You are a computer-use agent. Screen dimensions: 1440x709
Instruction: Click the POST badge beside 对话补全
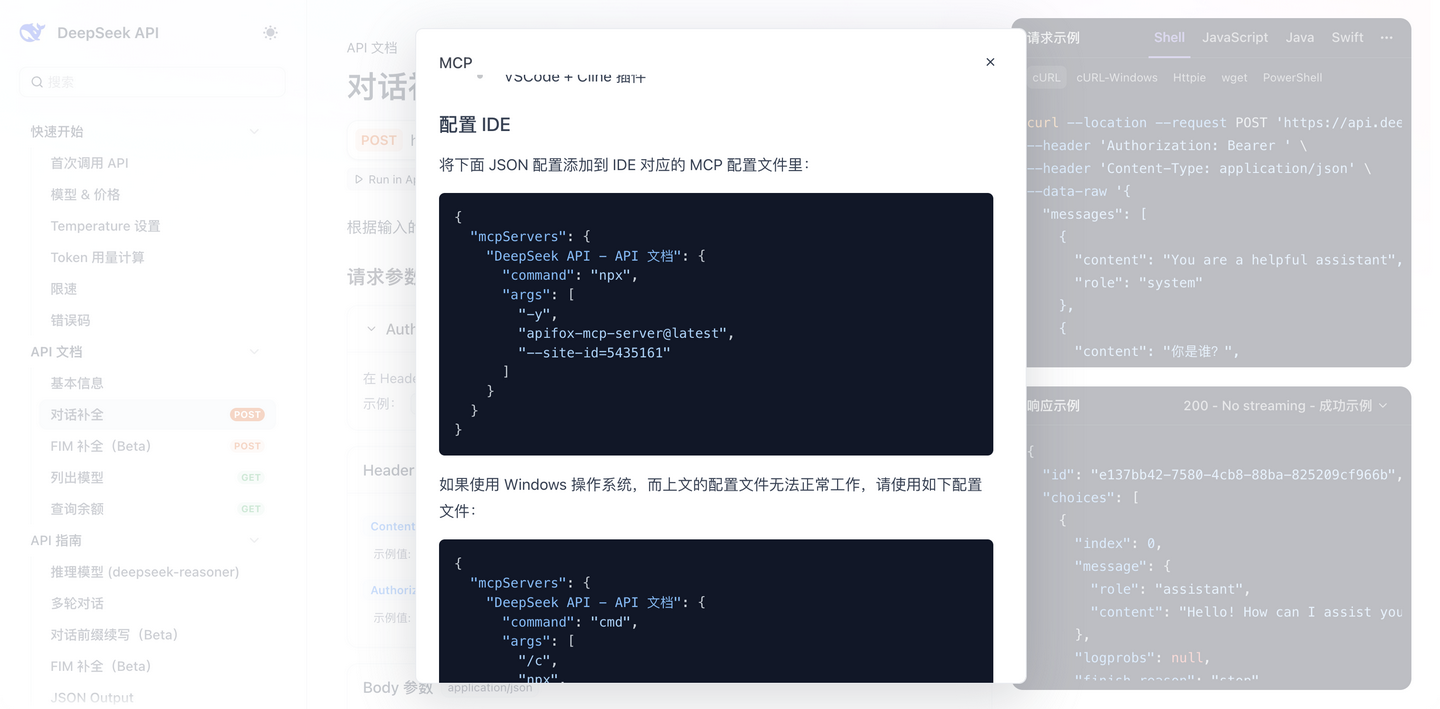247,414
